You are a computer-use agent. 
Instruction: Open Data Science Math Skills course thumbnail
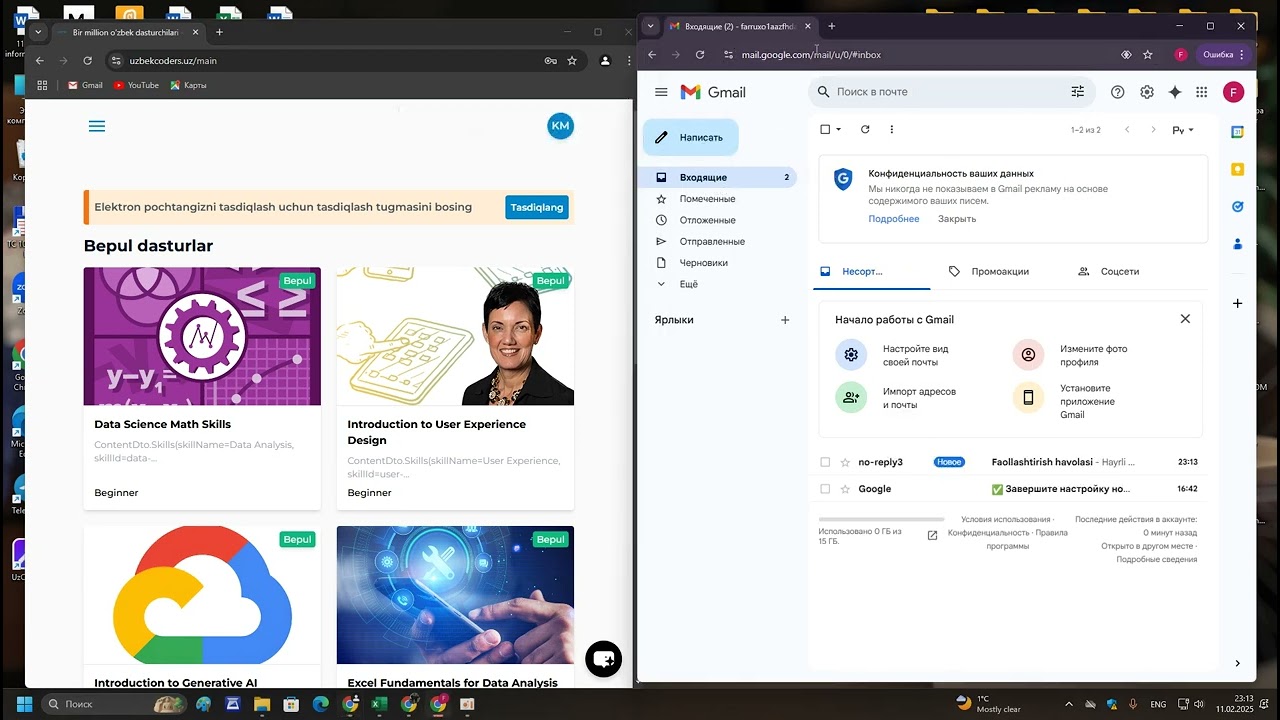click(202, 336)
